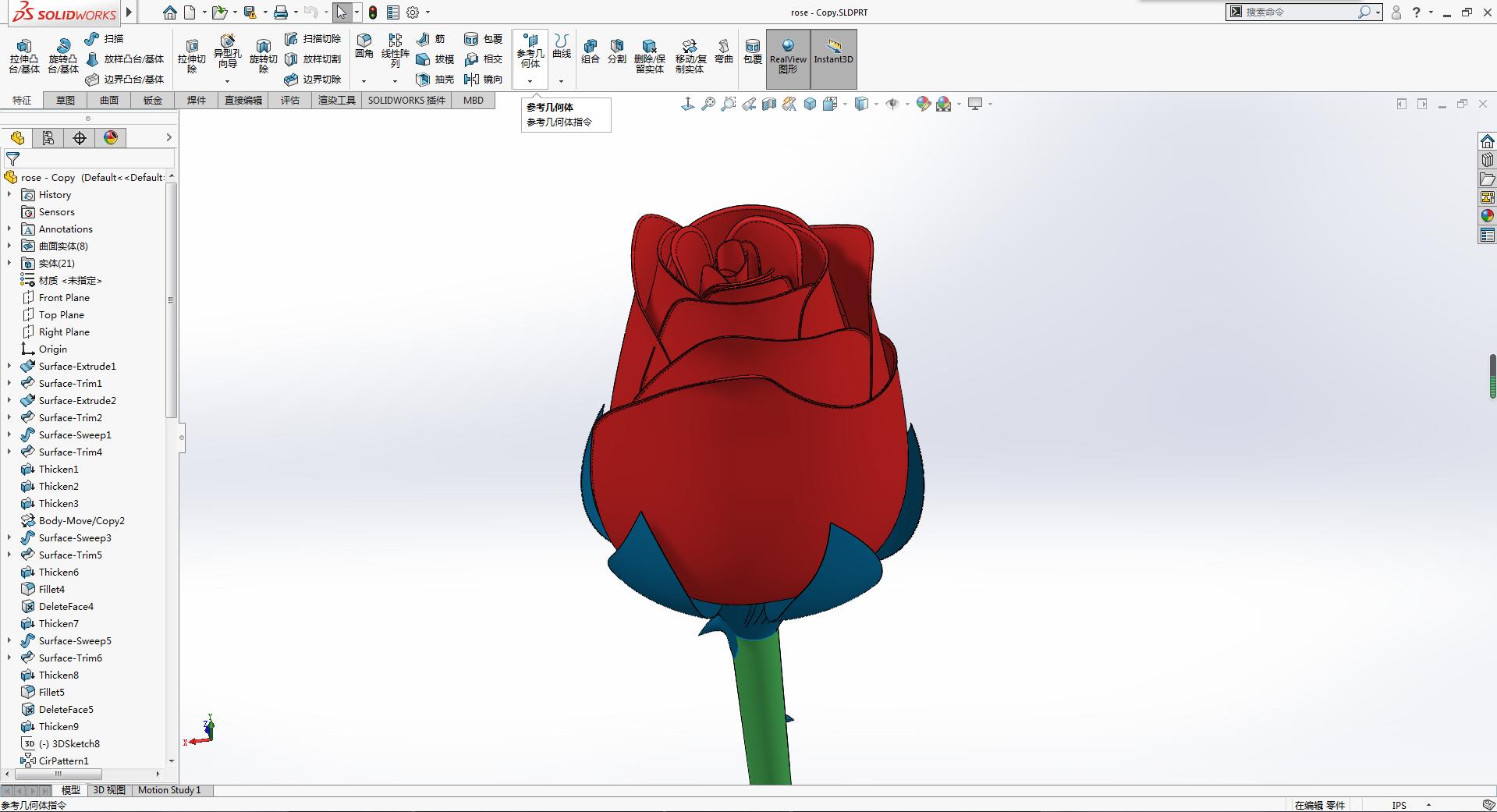
Task: Toggle RealView graphics (RealView 图形)
Action: [x=788, y=59]
